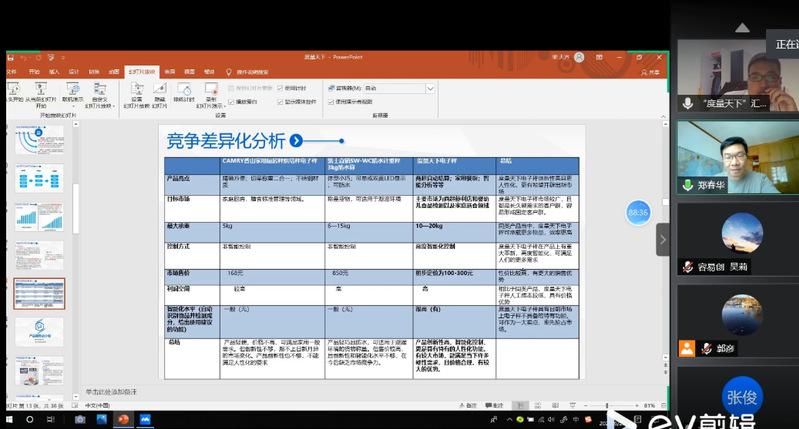
Task: Select the flowchart boxes slide thumbnail
Action: click(x=39, y=178)
